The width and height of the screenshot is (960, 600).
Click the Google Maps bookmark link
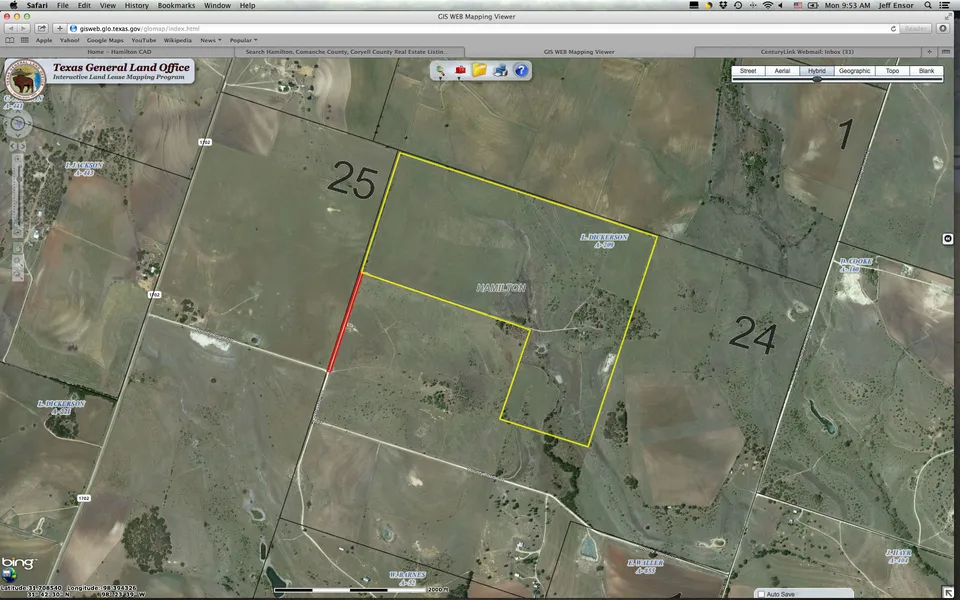[105, 41]
